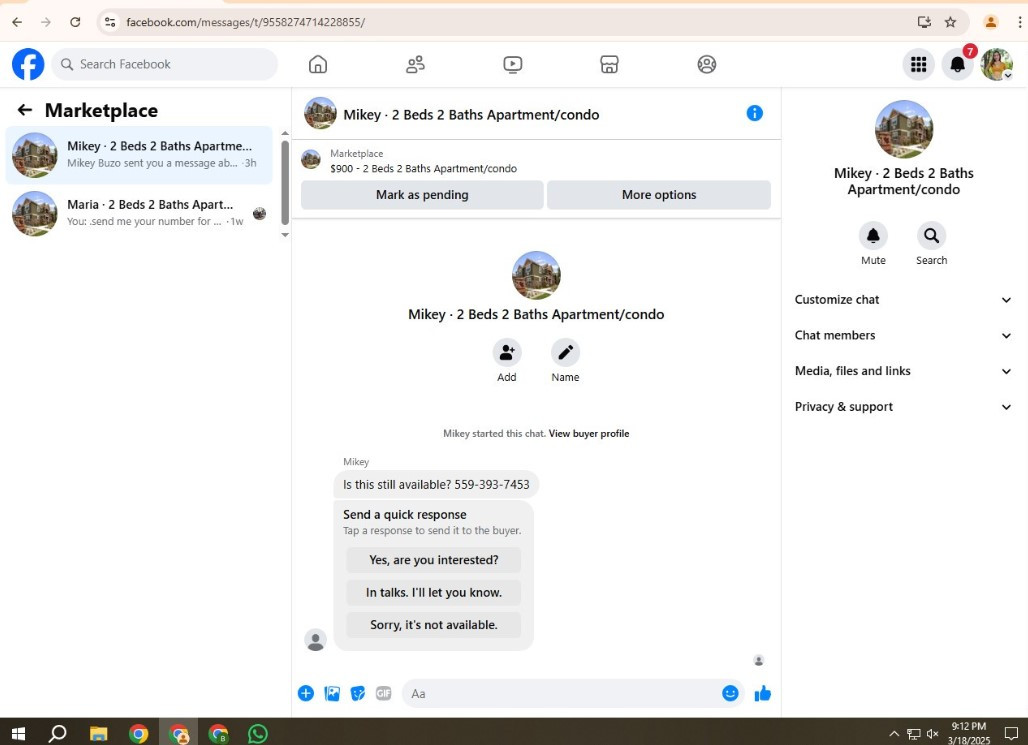Go to Home feed icon
1028x745 pixels.
(318, 64)
